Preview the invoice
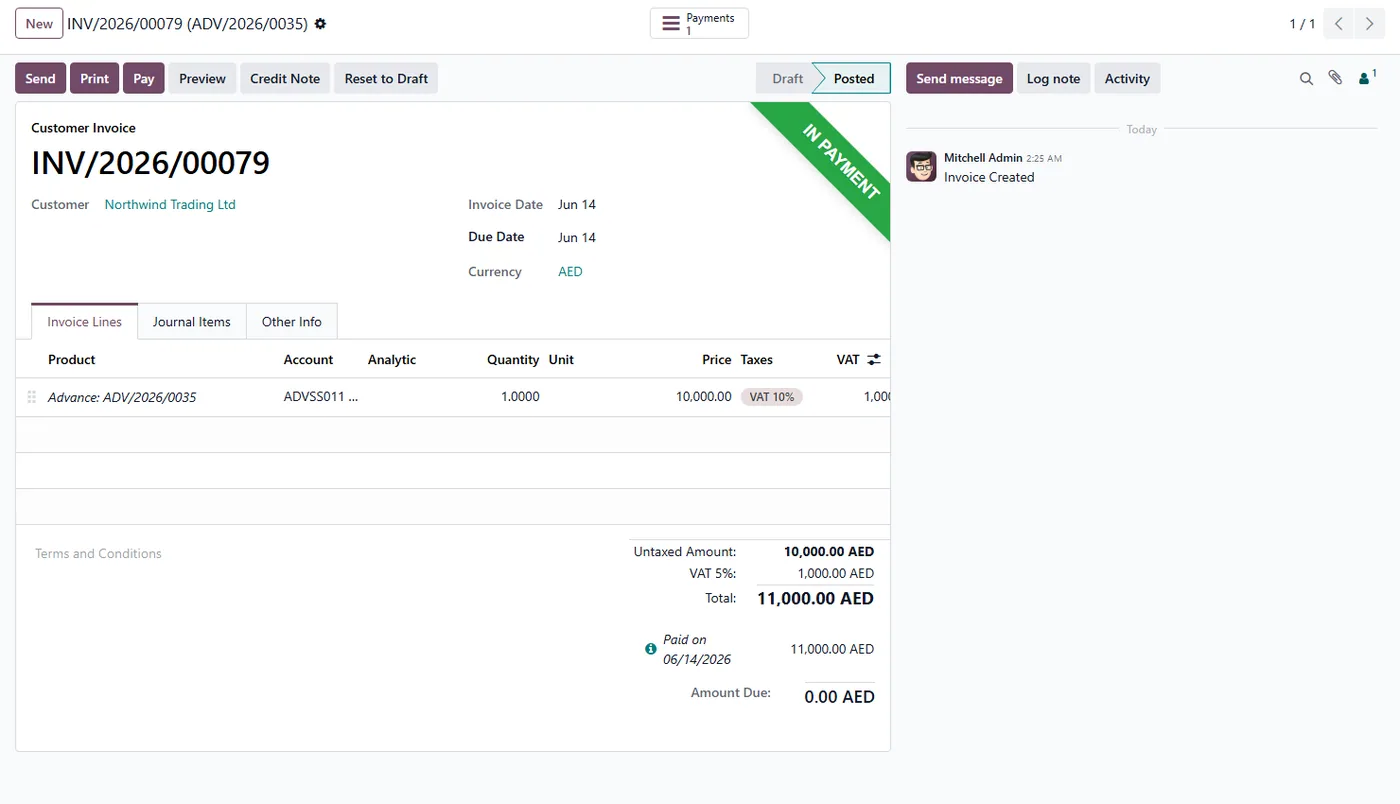 coord(202,78)
